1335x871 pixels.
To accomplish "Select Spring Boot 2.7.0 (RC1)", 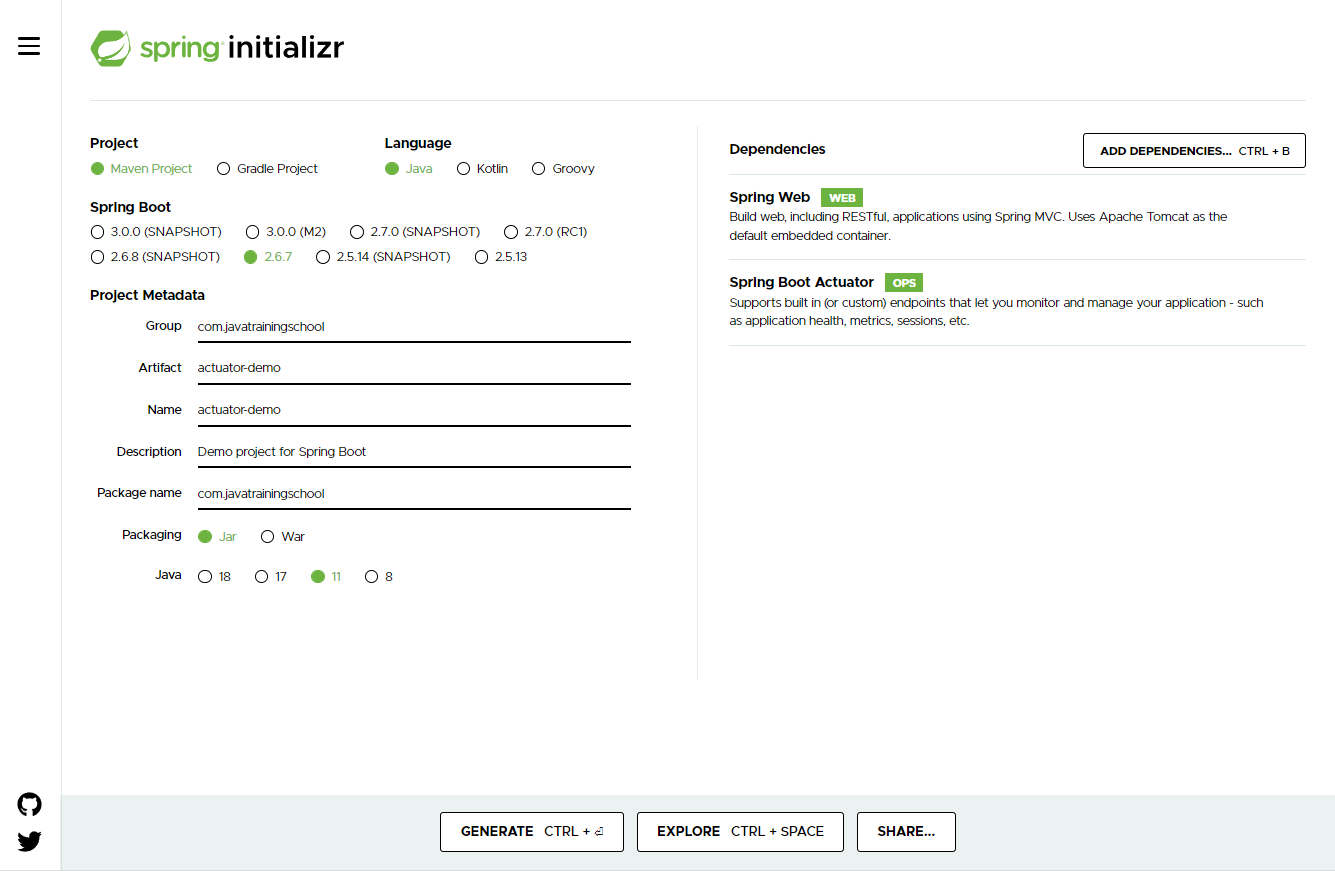I will pos(545,232).
